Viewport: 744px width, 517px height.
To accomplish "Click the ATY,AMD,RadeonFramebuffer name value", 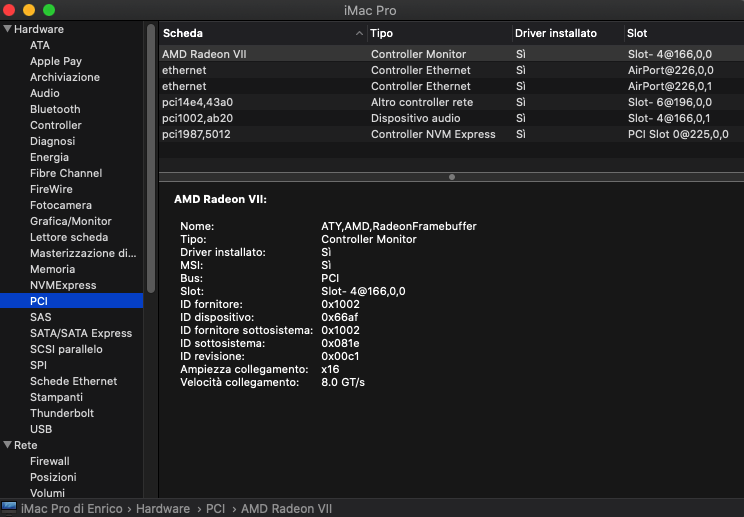I will point(399,226).
